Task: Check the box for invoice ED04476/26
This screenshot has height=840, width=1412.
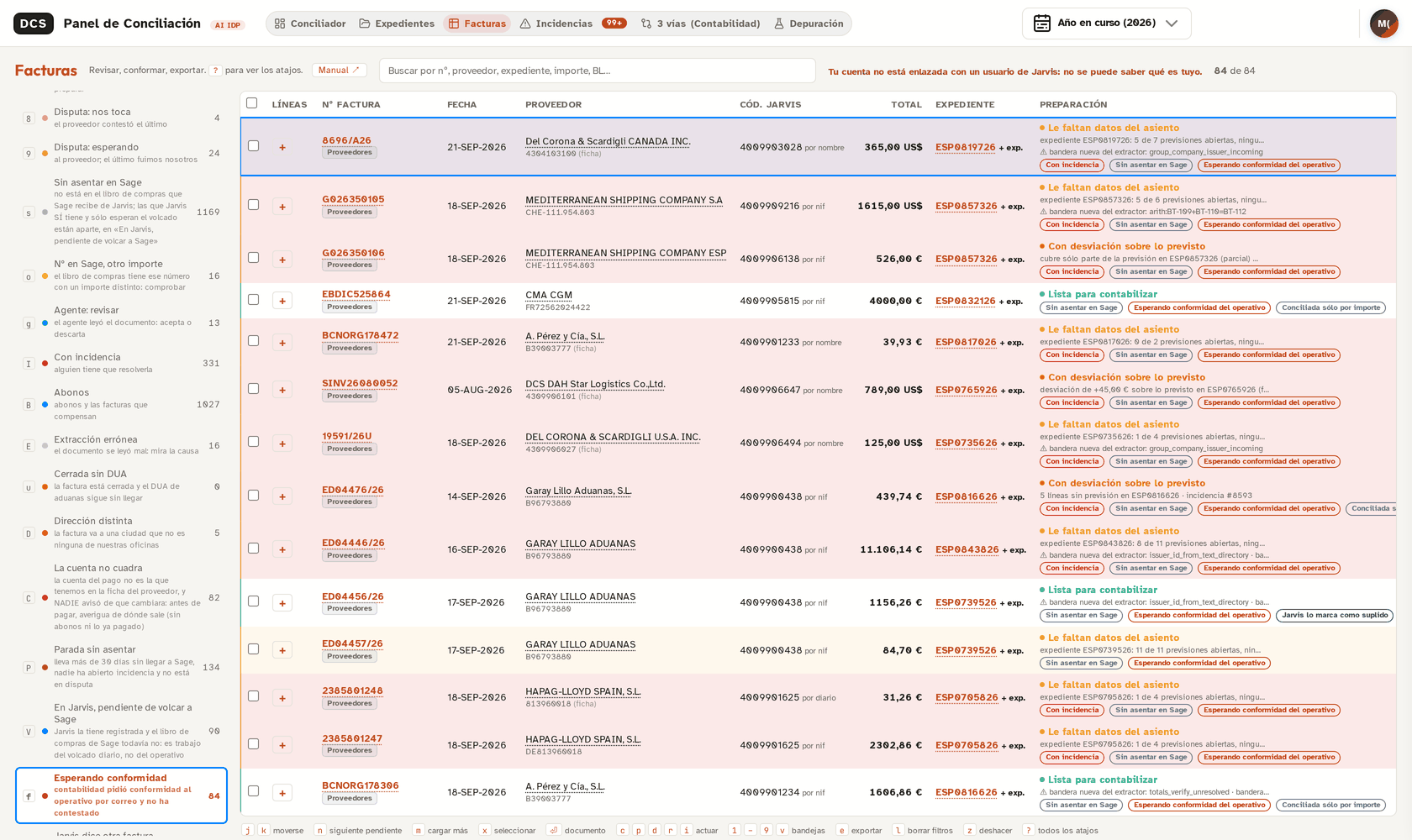Action: 253,496
